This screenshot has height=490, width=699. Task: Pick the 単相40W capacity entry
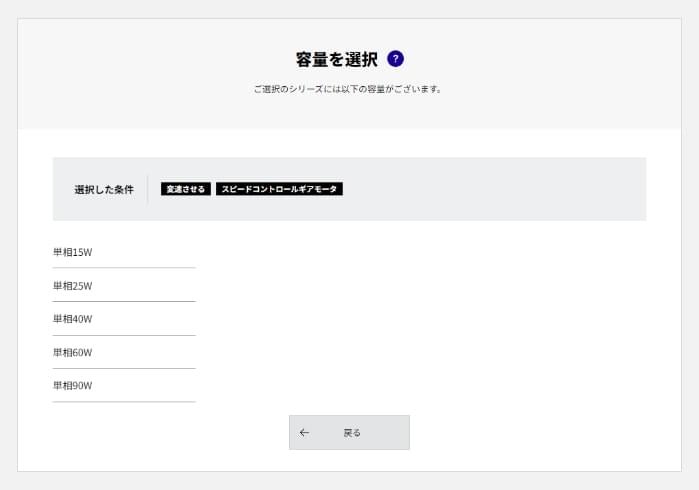pos(124,319)
